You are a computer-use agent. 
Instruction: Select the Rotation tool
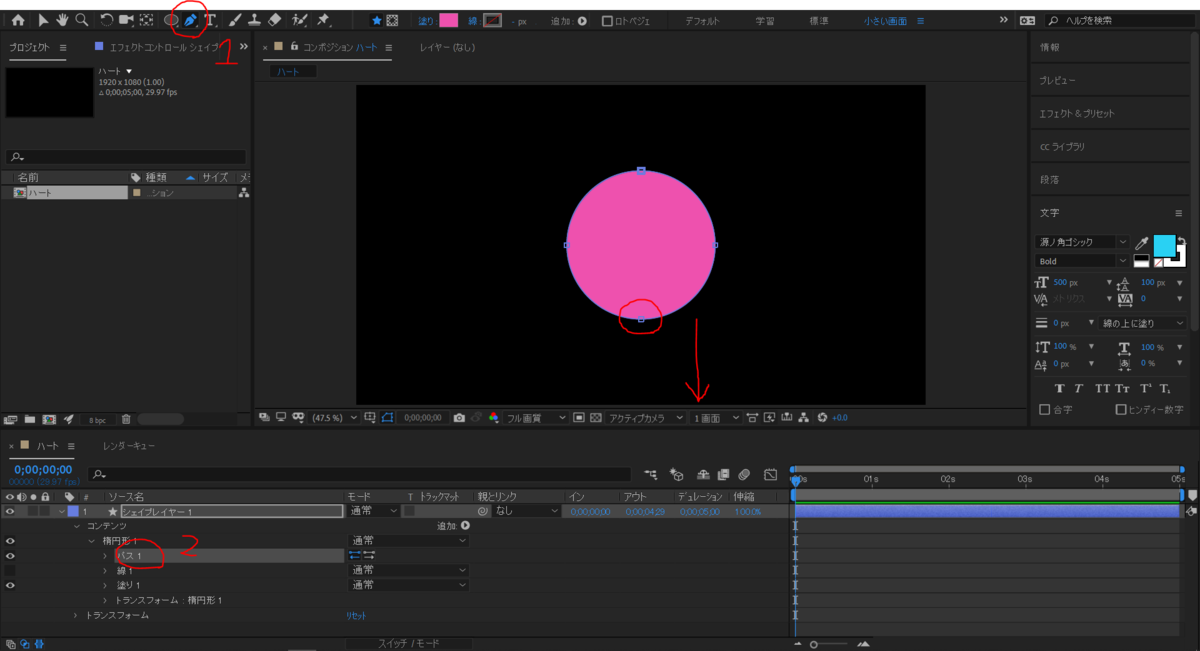click(106, 20)
